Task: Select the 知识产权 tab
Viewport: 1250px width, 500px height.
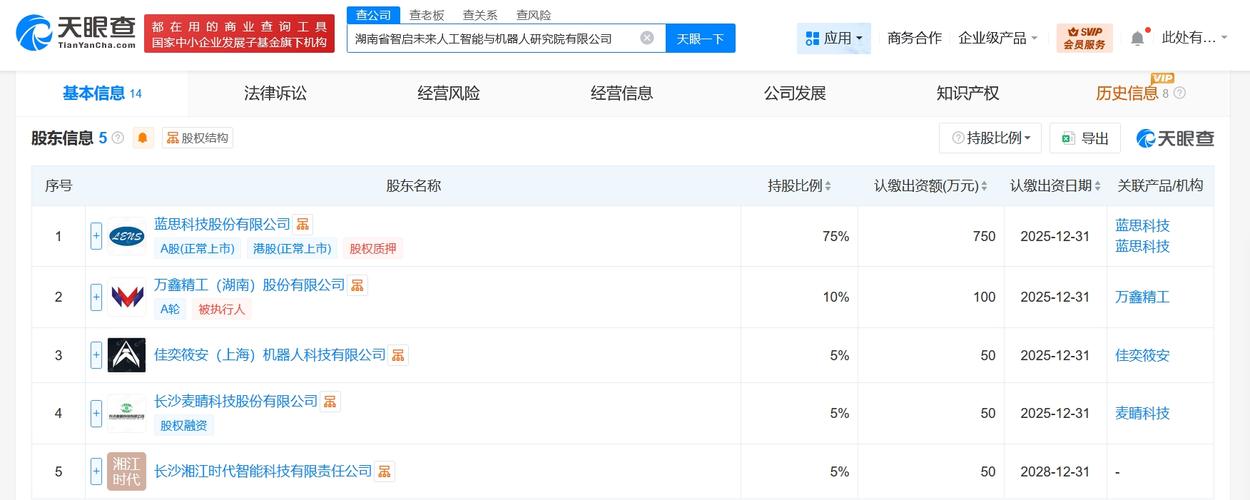Action: coord(967,93)
